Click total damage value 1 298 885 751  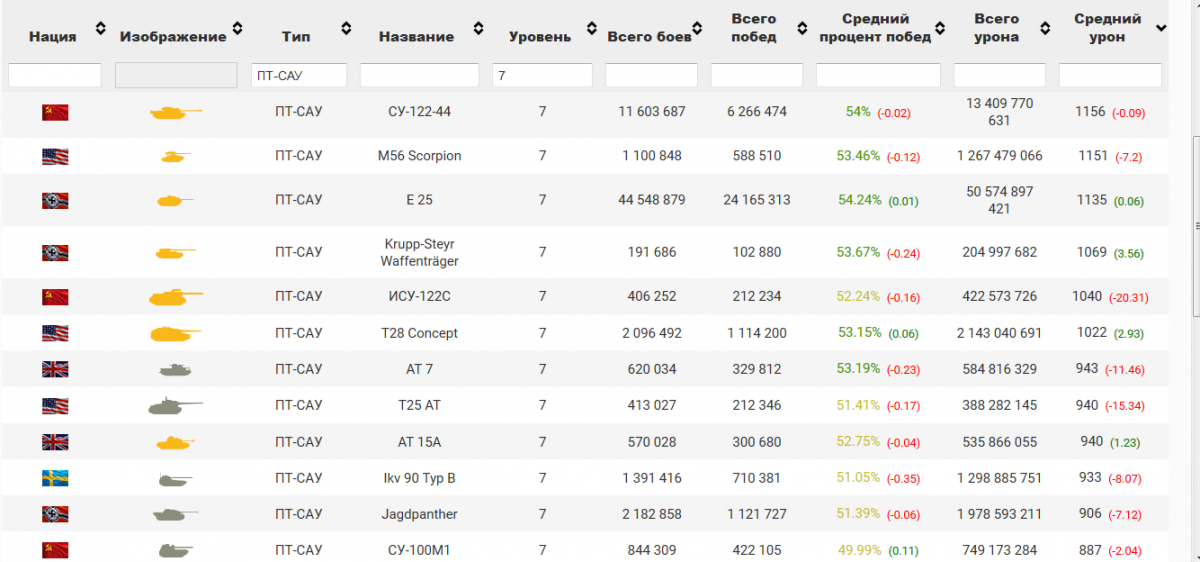(x=999, y=478)
